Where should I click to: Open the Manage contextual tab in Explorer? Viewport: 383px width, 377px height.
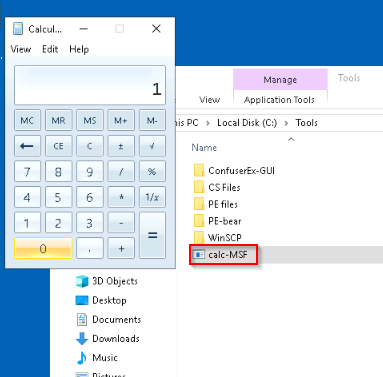[x=280, y=80]
